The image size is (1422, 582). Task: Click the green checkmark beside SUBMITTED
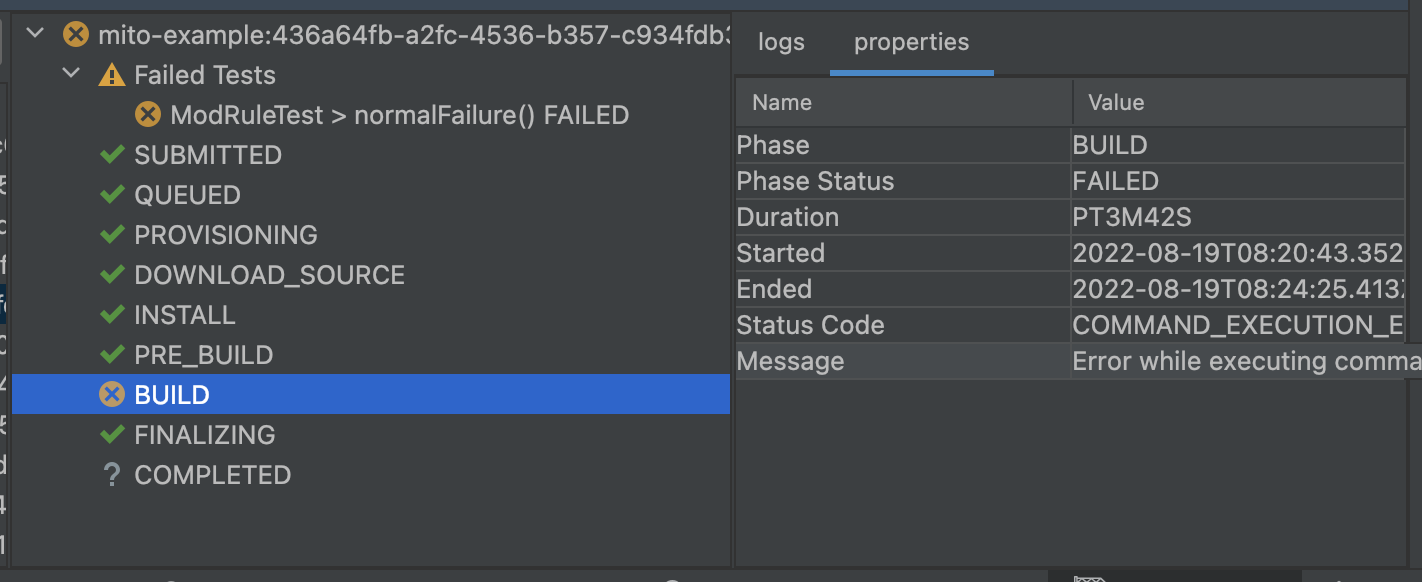pos(112,155)
